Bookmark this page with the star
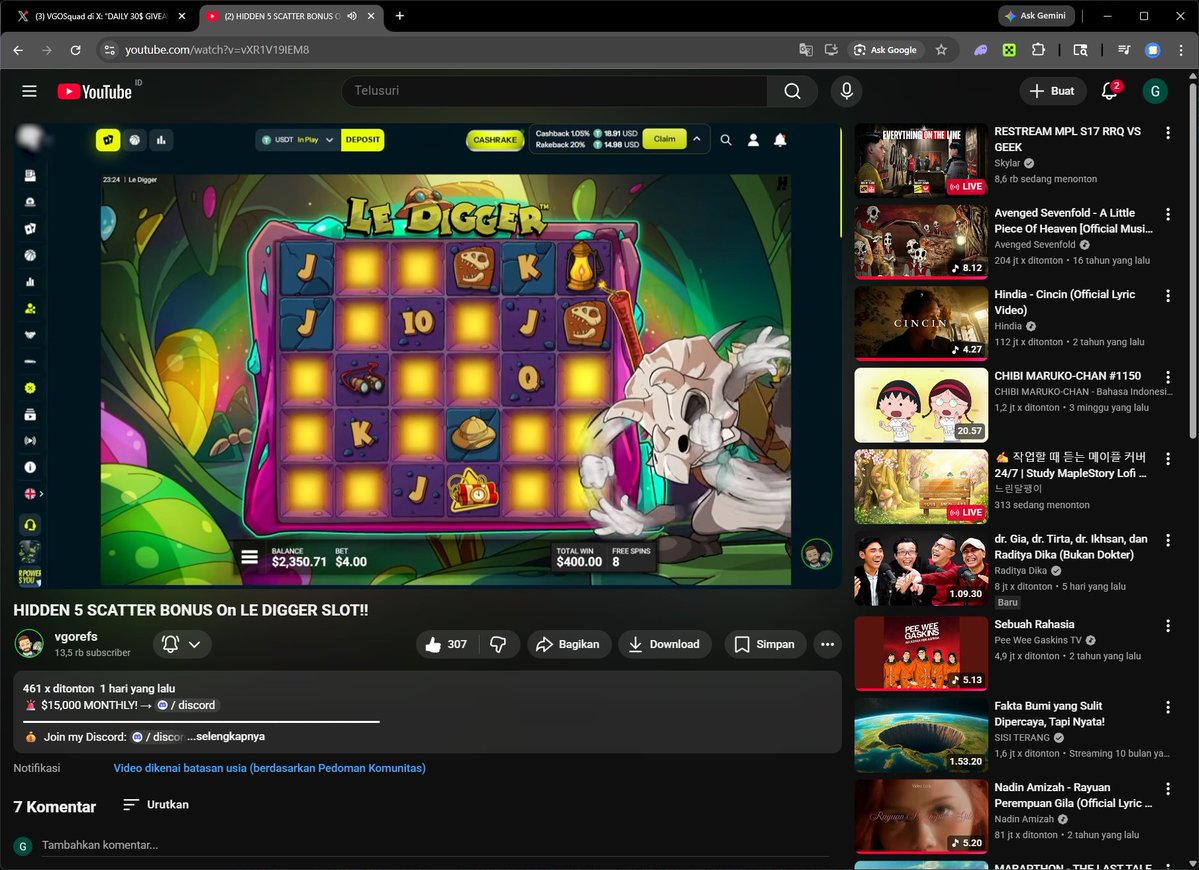1199x870 pixels. (941, 50)
